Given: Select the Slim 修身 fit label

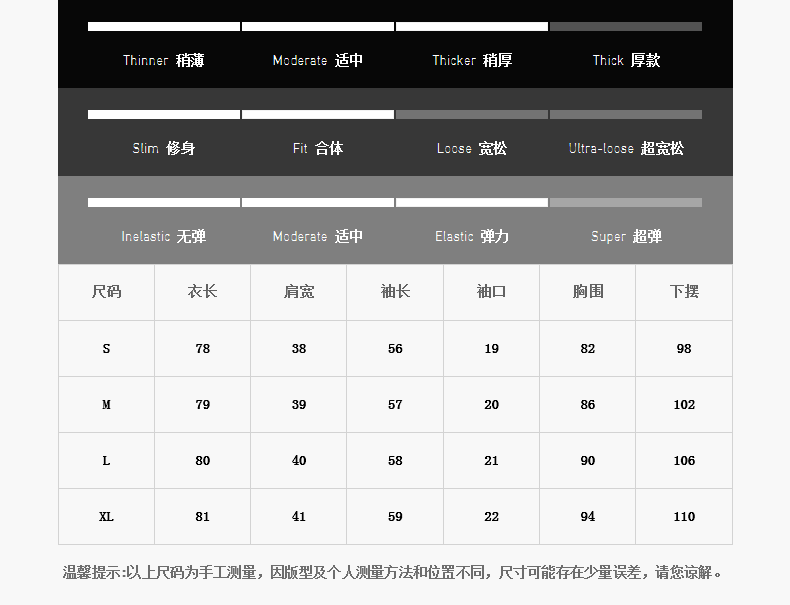Looking at the screenshot, I should [x=164, y=148].
